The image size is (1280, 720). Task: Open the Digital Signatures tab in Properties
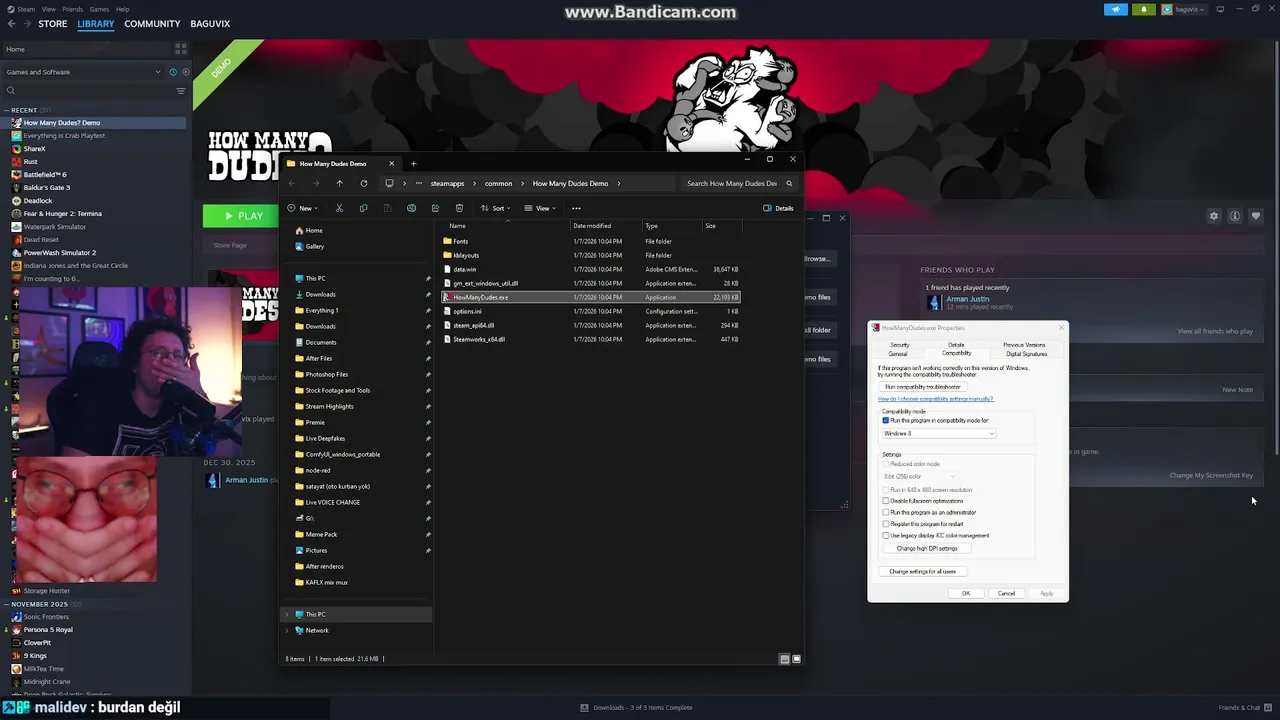pyautogui.click(x=1027, y=353)
